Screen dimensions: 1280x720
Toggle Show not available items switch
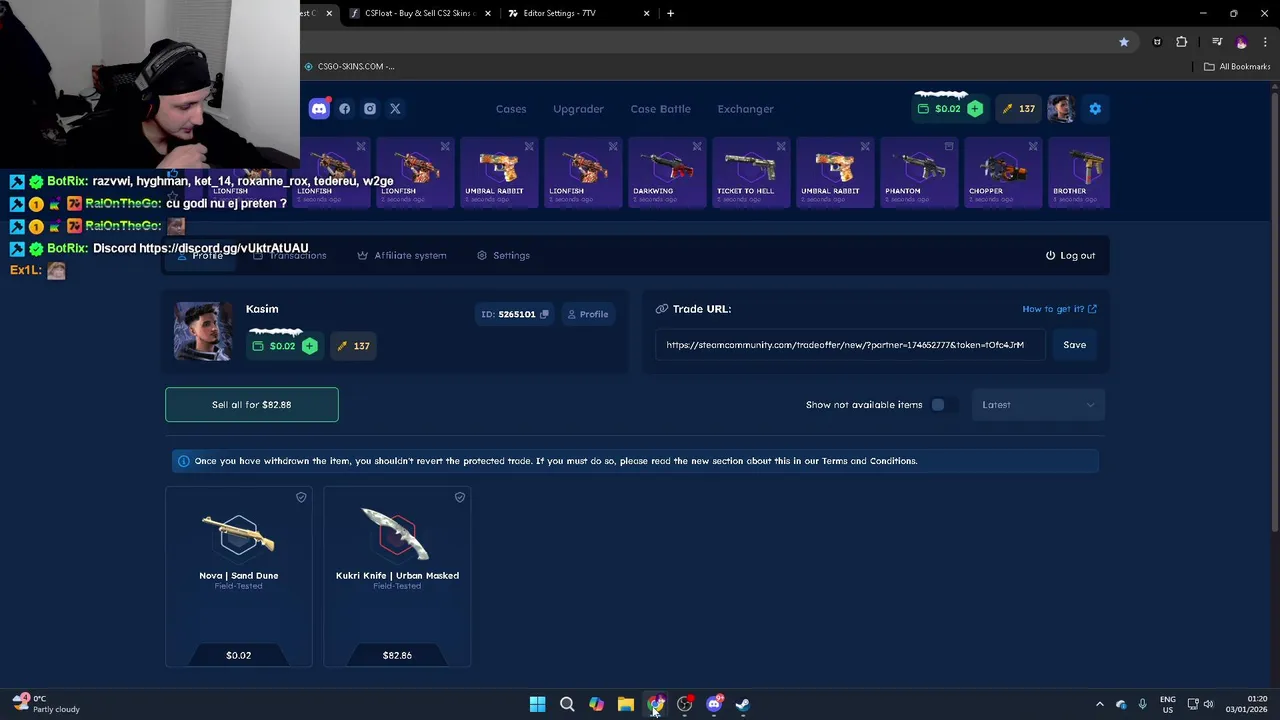pyautogui.click(x=944, y=405)
